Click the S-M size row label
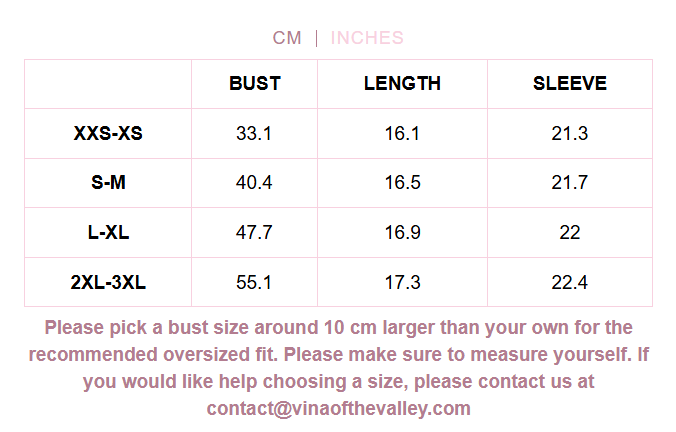This screenshot has height=432, width=676. pyautogui.click(x=108, y=183)
